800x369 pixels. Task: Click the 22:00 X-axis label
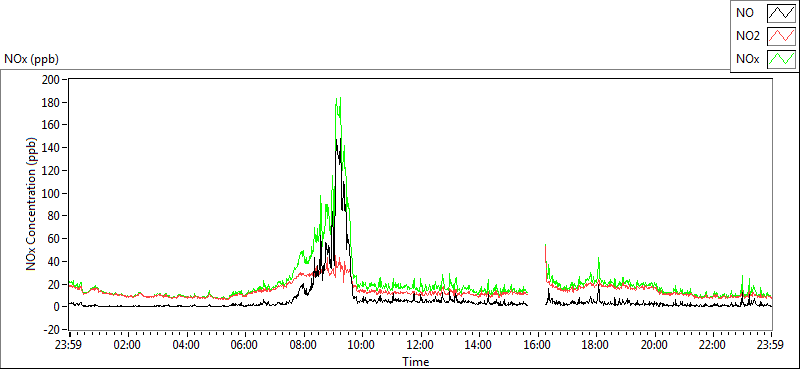[713, 345]
